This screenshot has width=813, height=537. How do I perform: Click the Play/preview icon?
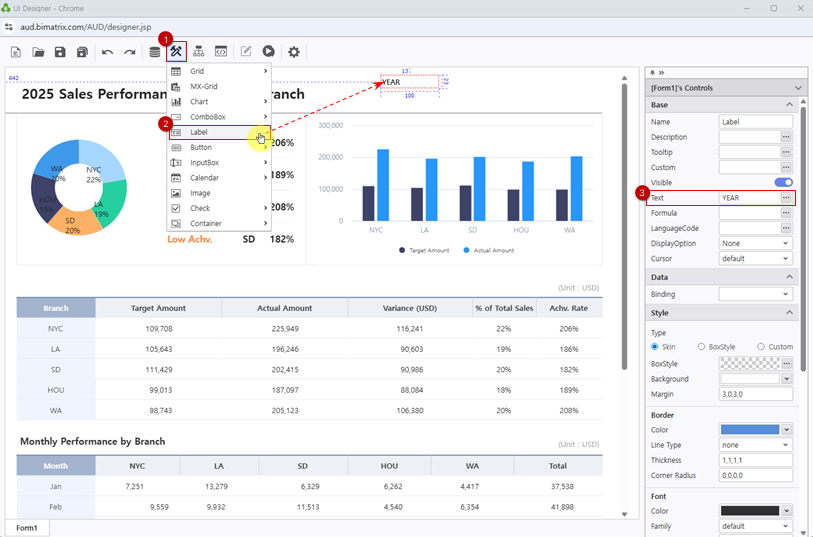coord(269,52)
